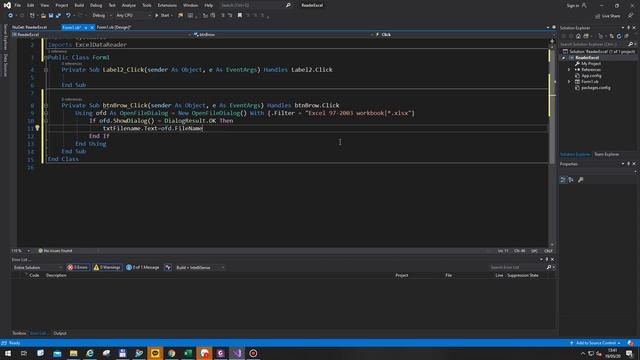
Task: Collapse the btnBrow_Click Sub code block
Action: click(x=46, y=105)
